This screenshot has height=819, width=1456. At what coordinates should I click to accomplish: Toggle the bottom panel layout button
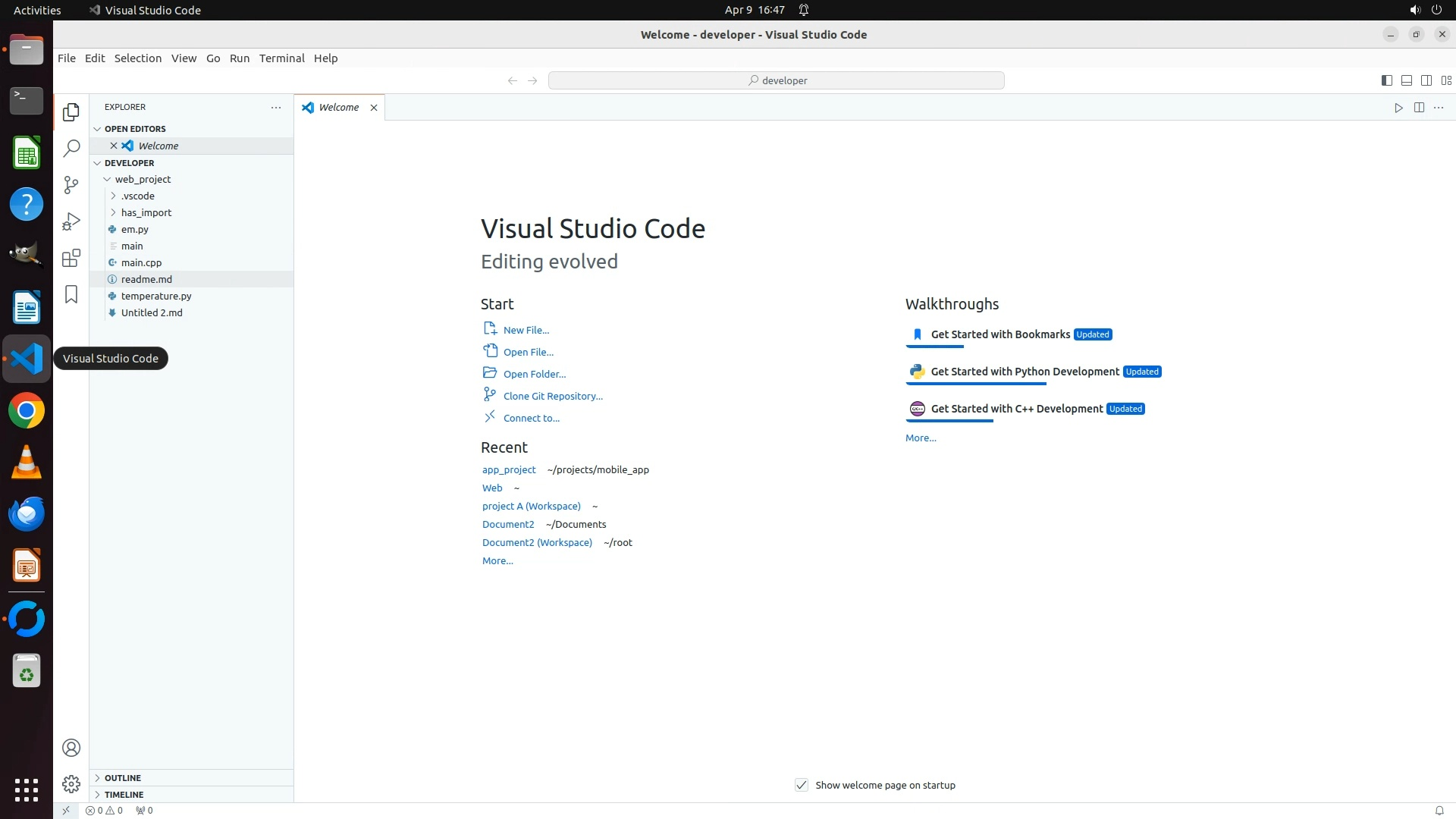(1406, 80)
